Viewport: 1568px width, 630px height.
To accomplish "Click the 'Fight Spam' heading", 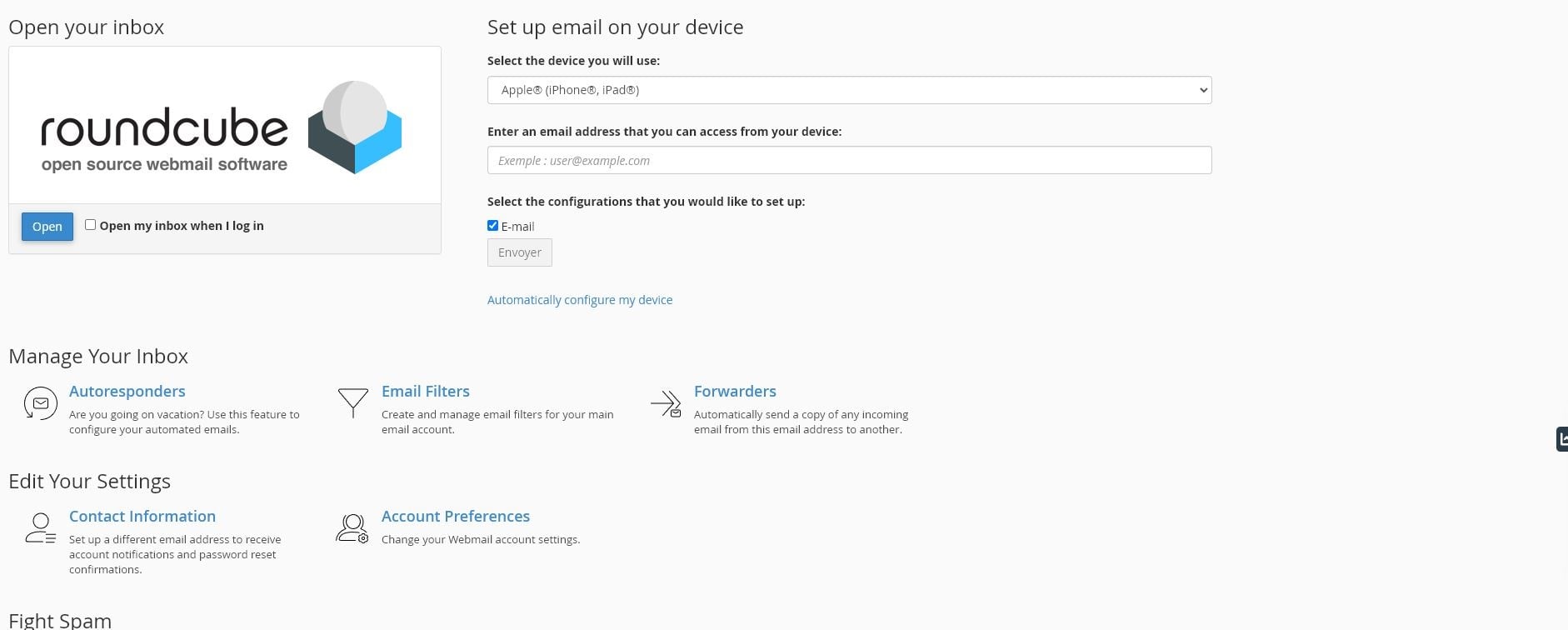I will pyautogui.click(x=60, y=620).
